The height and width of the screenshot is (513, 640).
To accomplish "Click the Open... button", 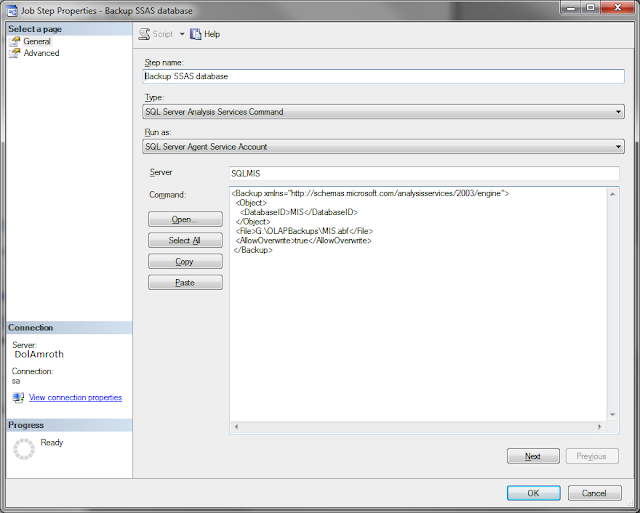I will tap(185, 219).
